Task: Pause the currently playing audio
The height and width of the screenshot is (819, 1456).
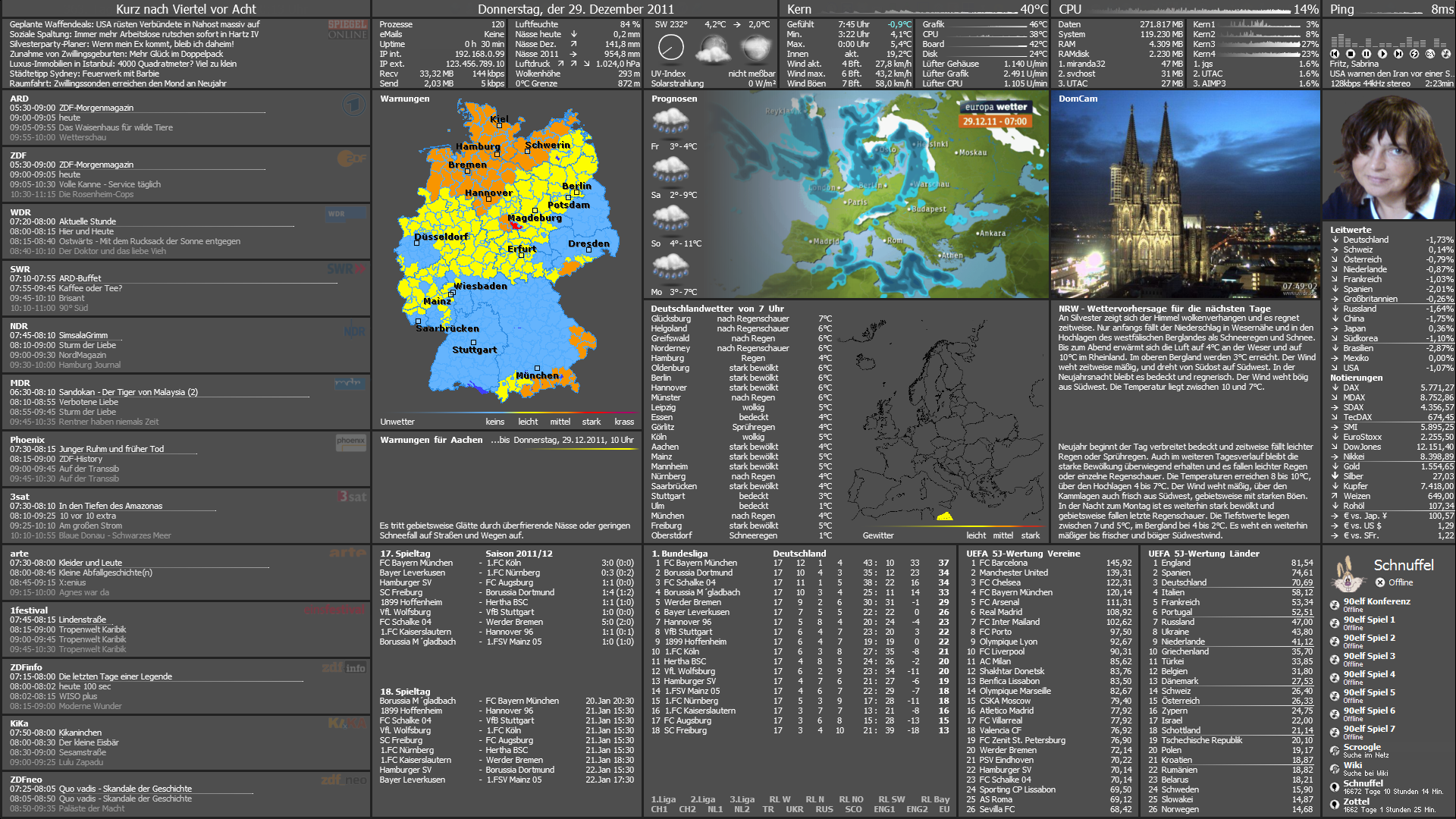Action: click(x=1367, y=54)
